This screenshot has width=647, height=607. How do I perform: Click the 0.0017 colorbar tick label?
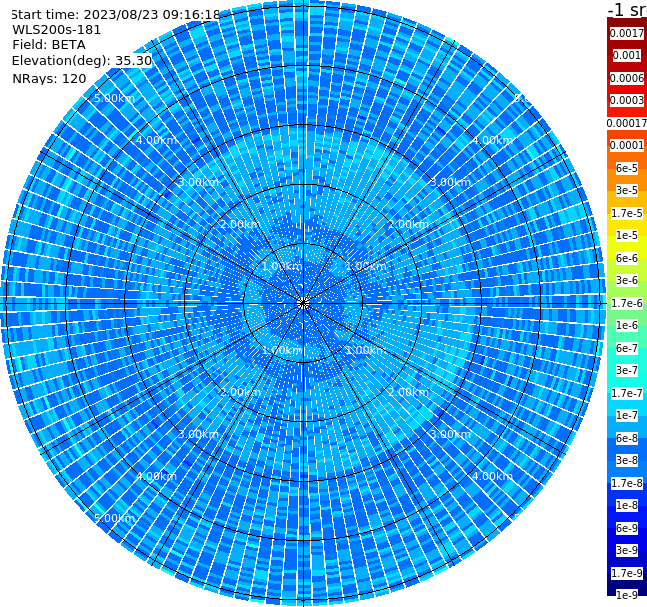point(627,33)
